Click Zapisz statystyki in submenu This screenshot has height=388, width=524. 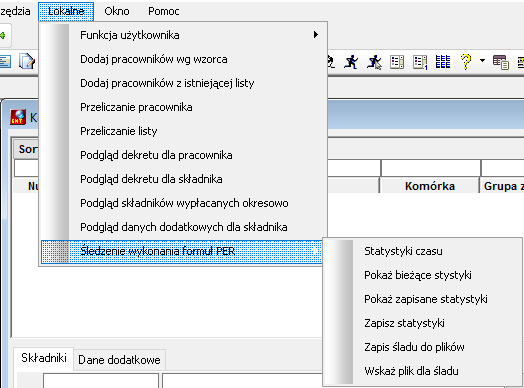pos(422,323)
